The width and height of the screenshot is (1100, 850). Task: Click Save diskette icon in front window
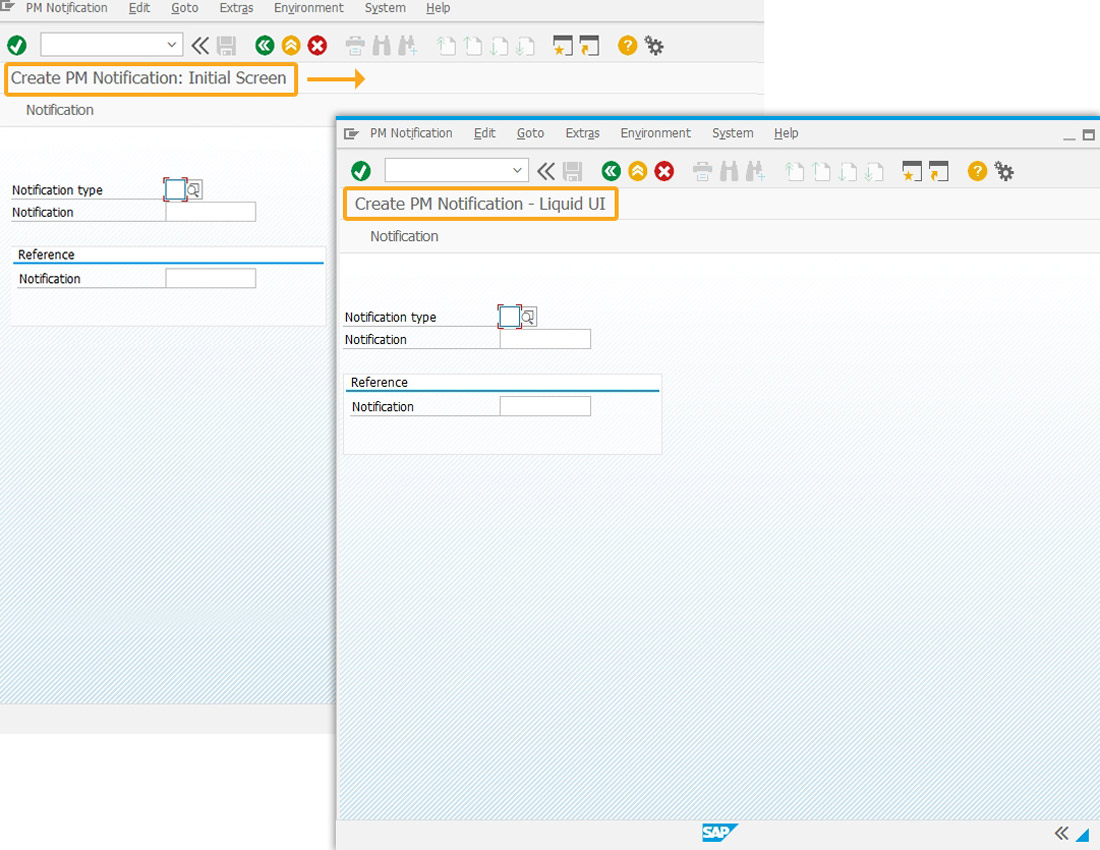coord(572,171)
